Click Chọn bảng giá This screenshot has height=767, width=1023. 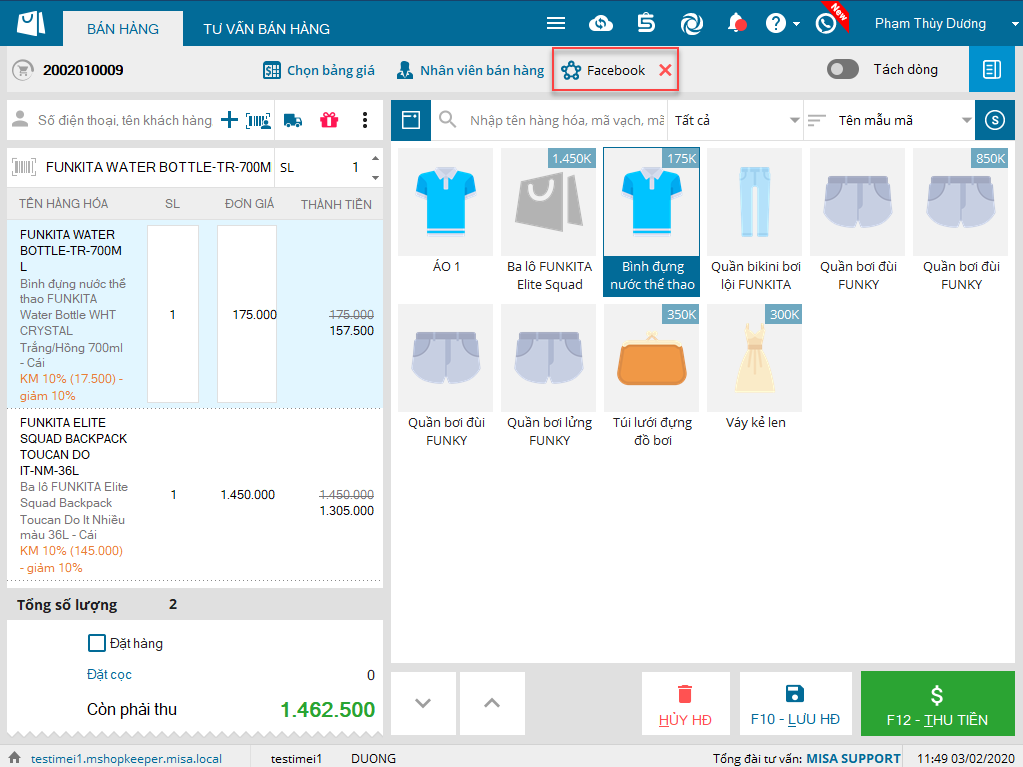[x=318, y=70]
